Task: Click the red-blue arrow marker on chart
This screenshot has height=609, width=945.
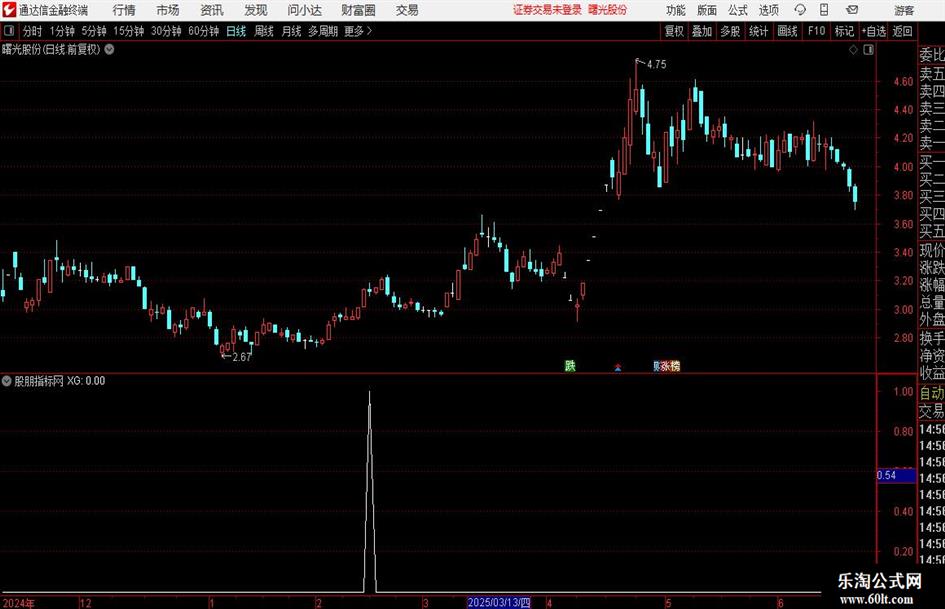Action: [x=618, y=367]
